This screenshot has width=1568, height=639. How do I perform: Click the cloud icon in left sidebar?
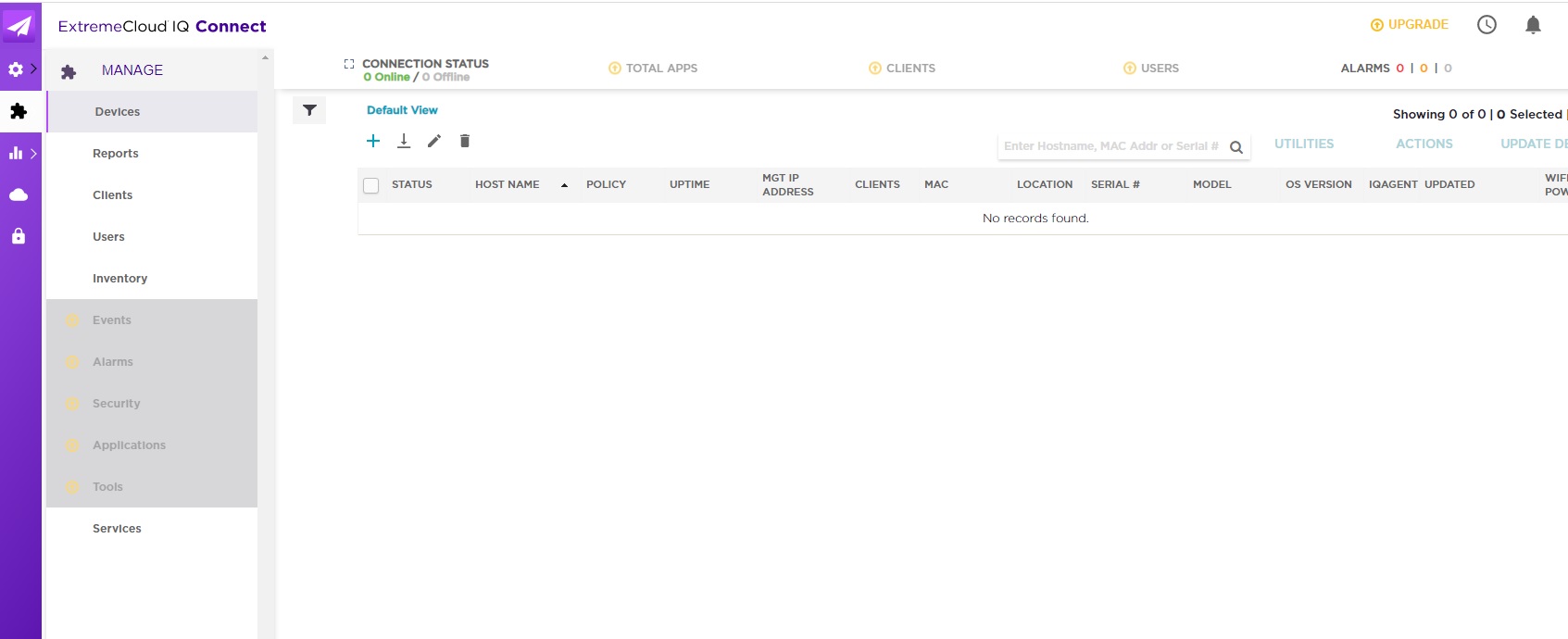(19, 194)
